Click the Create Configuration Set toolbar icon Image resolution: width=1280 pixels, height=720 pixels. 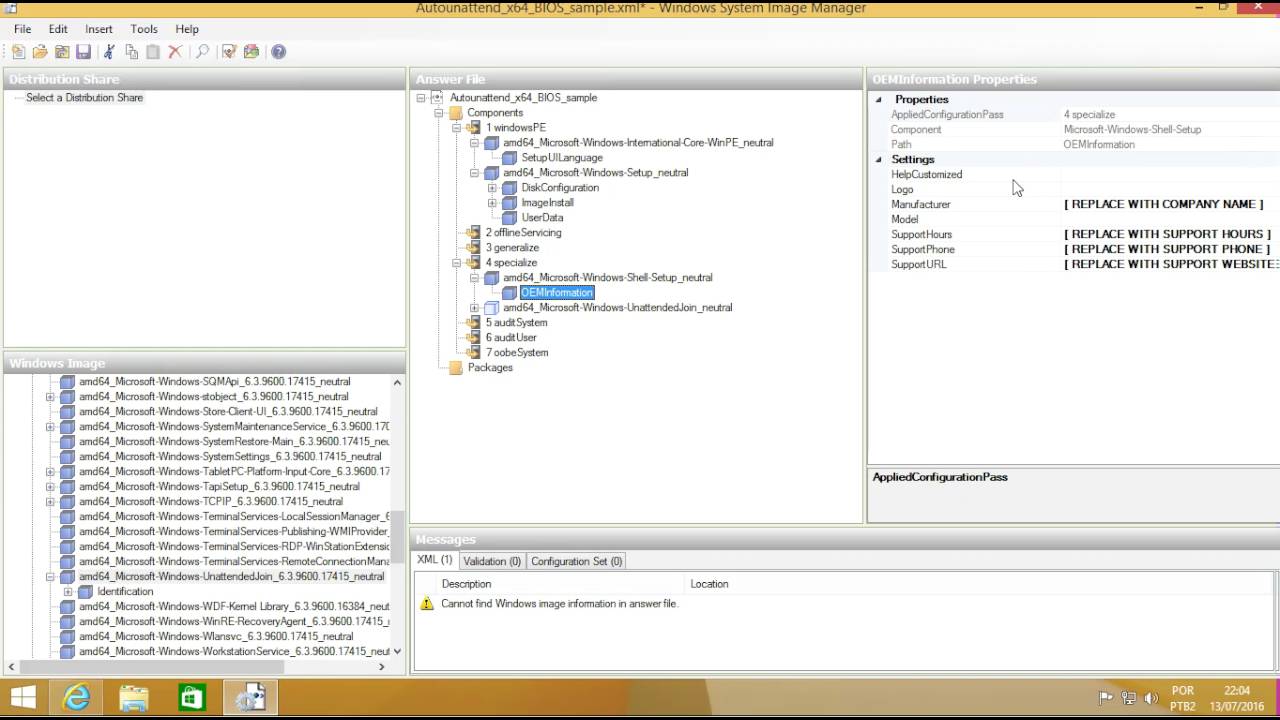[x=251, y=52]
